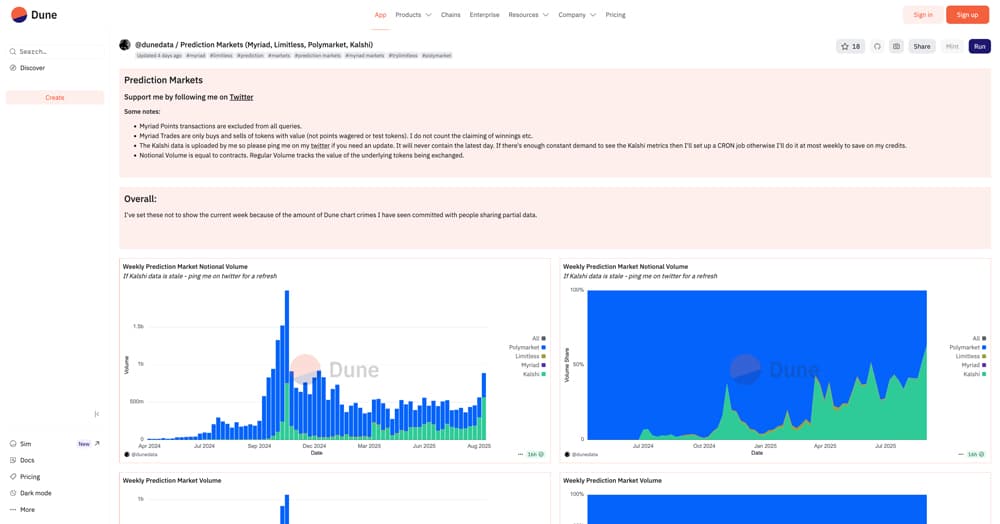Open the three-dot menu under the volume share chart
The width and height of the screenshot is (1000, 524).
[961, 455]
